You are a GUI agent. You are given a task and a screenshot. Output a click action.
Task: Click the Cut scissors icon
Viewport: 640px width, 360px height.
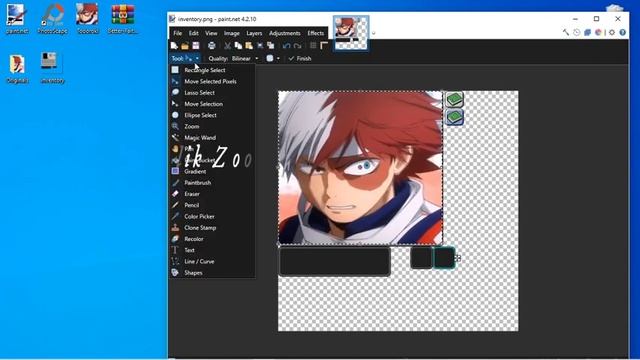click(x=228, y=46)
